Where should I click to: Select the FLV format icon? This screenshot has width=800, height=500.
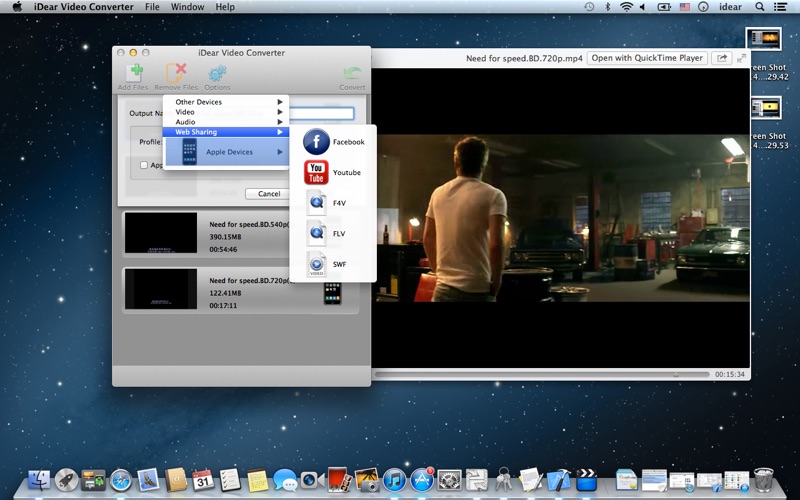[x=316, y=233]
